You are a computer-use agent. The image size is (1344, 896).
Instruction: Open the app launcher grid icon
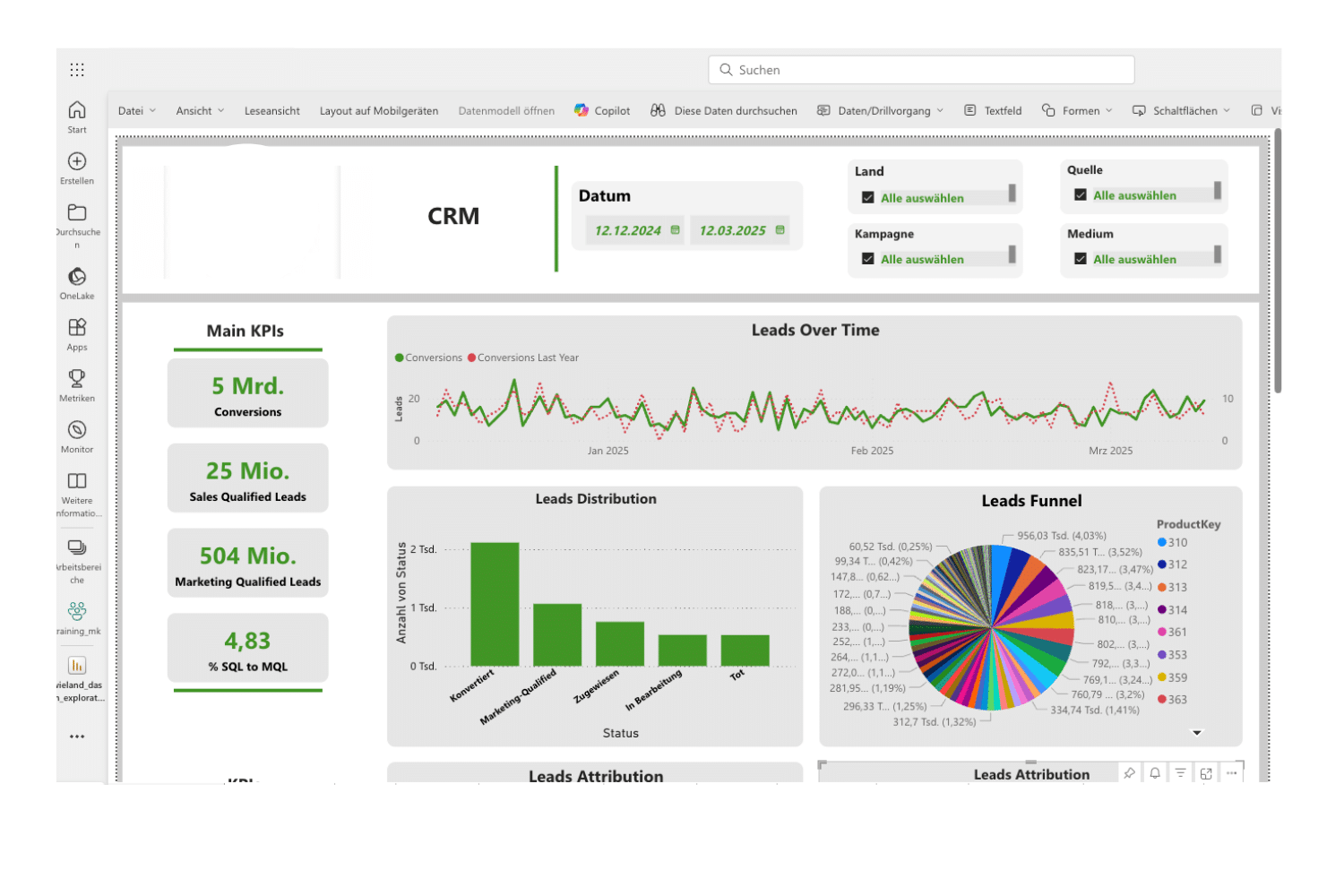[x=77, y=69]
